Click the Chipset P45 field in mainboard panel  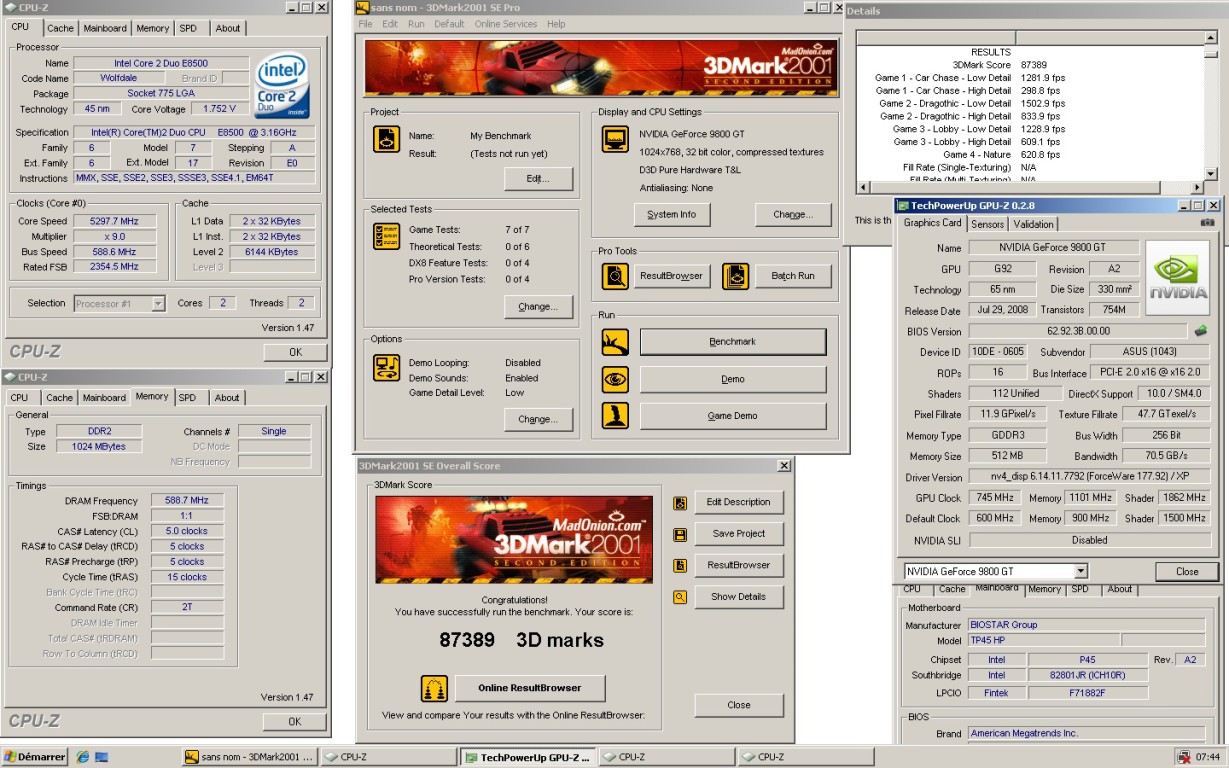pyautogui.click(x=1087, y=660)
